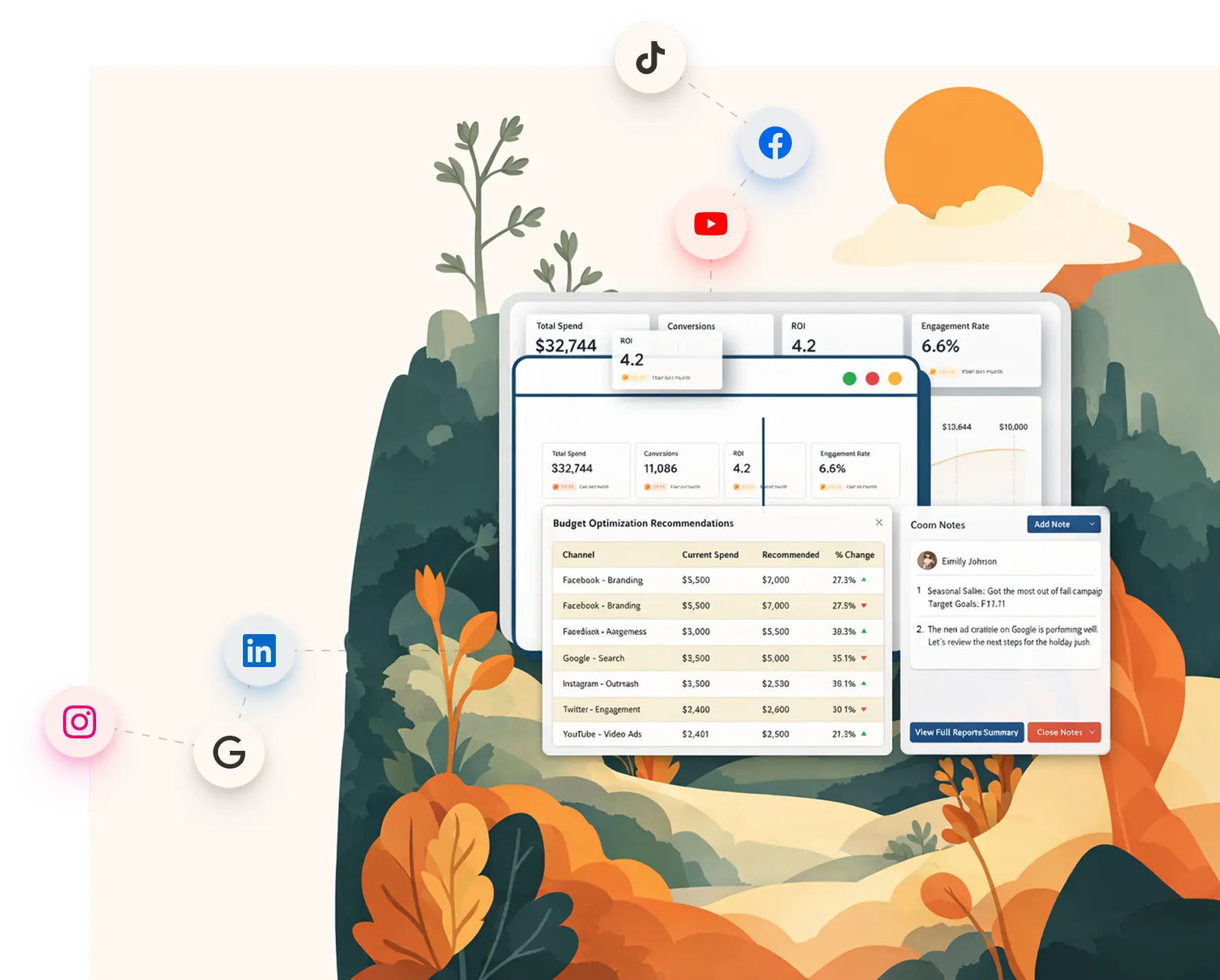
Task: Click the Google ad creative note text
Action: pos(1012,635)
